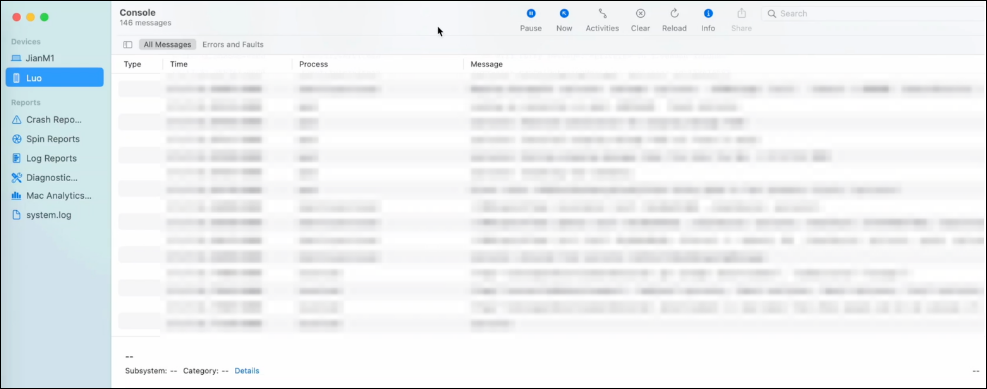Screen dimensions: 987x389
Task: Click the Spin Reports icon
Action: pyautogui.click(x=16, y=139)
